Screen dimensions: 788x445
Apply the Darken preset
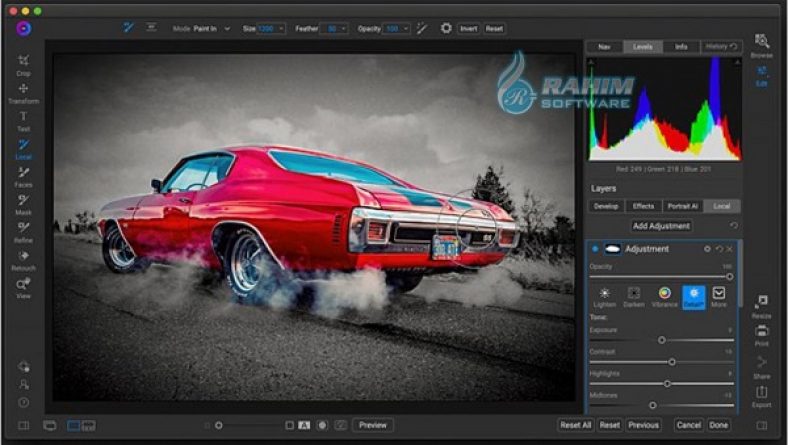click(x=634, y=297)
